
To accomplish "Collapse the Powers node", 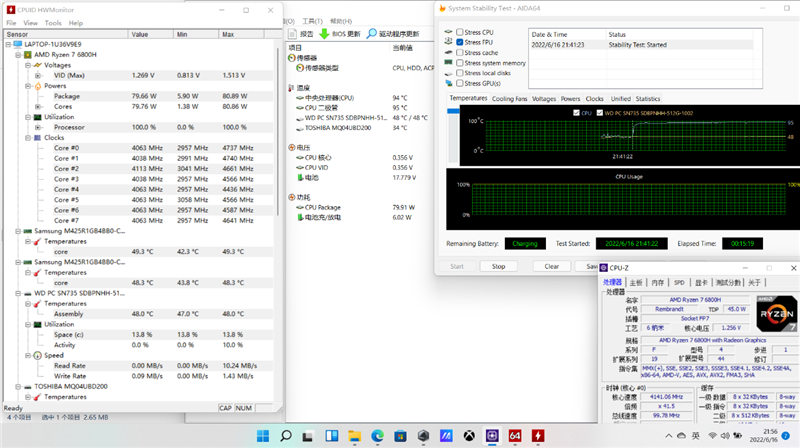I will pos(28,86).
